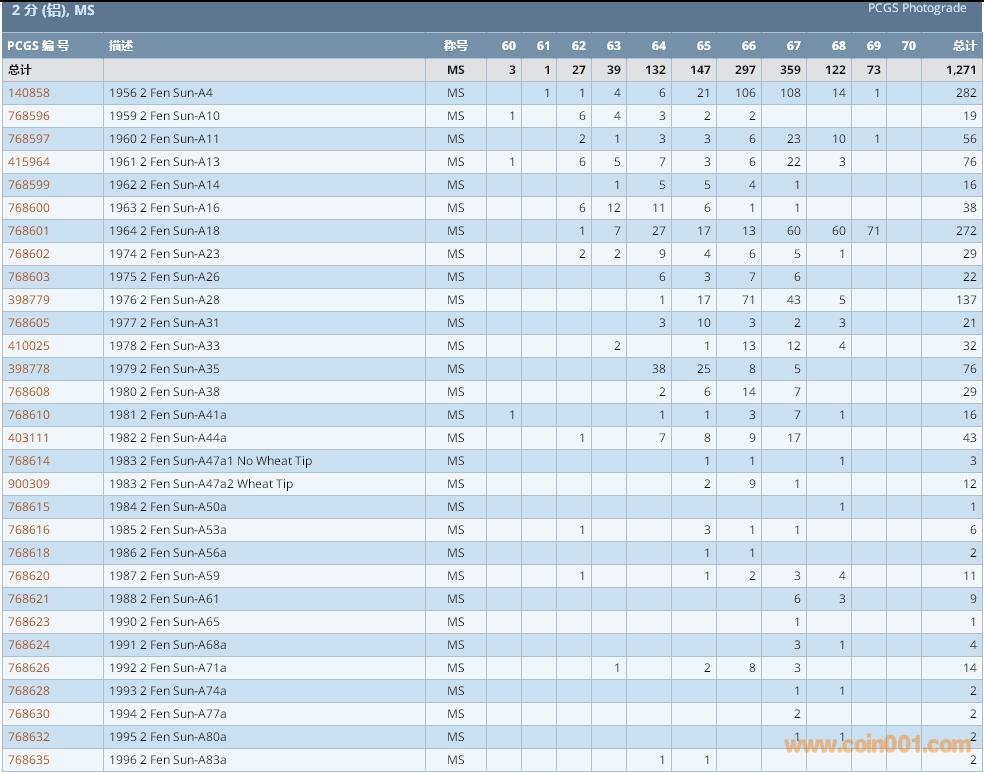
Task: Click the 71 count under grade 69
Action: (872, 231)
